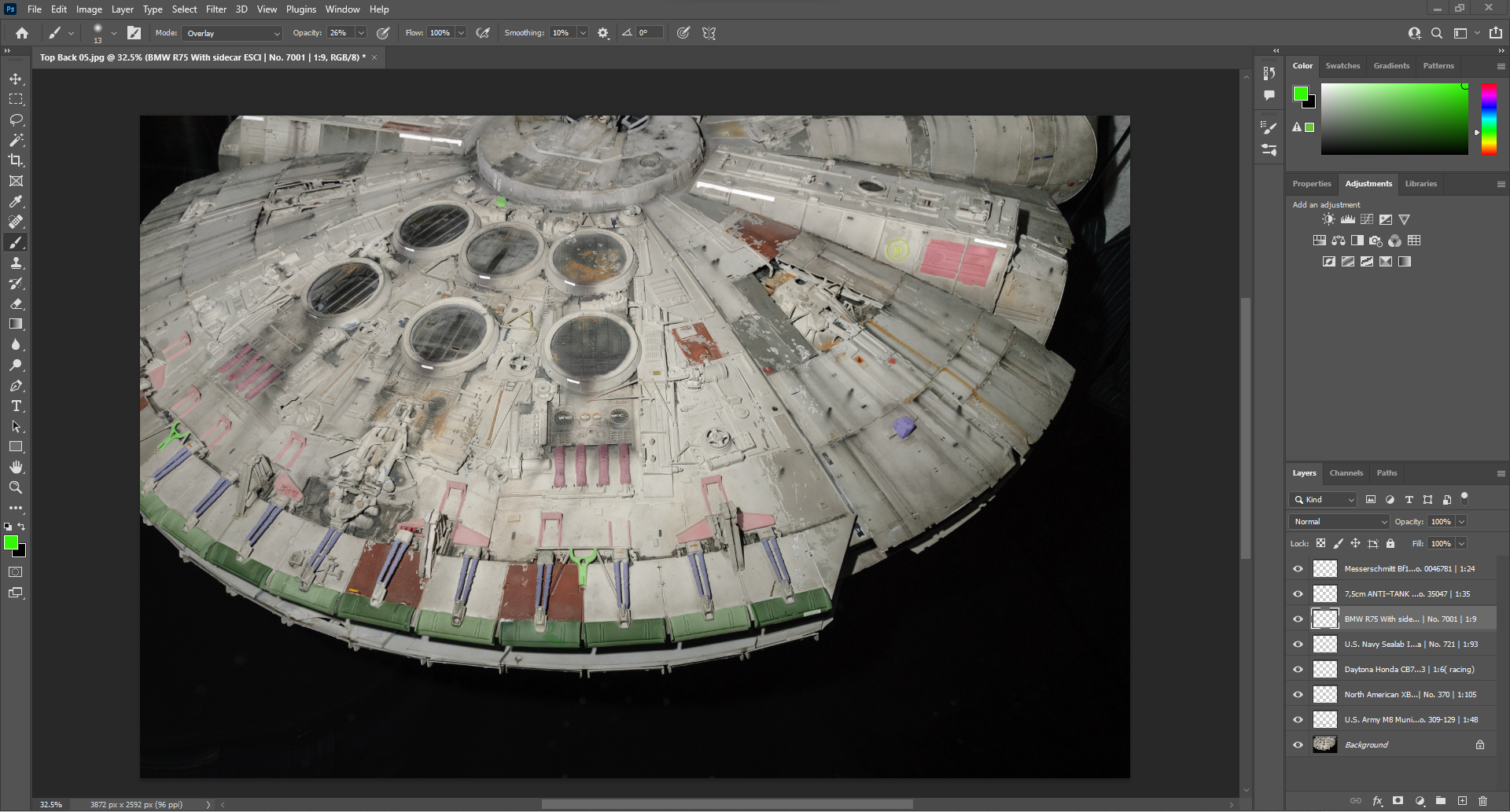
Task: Toggle Quick Mask mode
Action: 16,572
